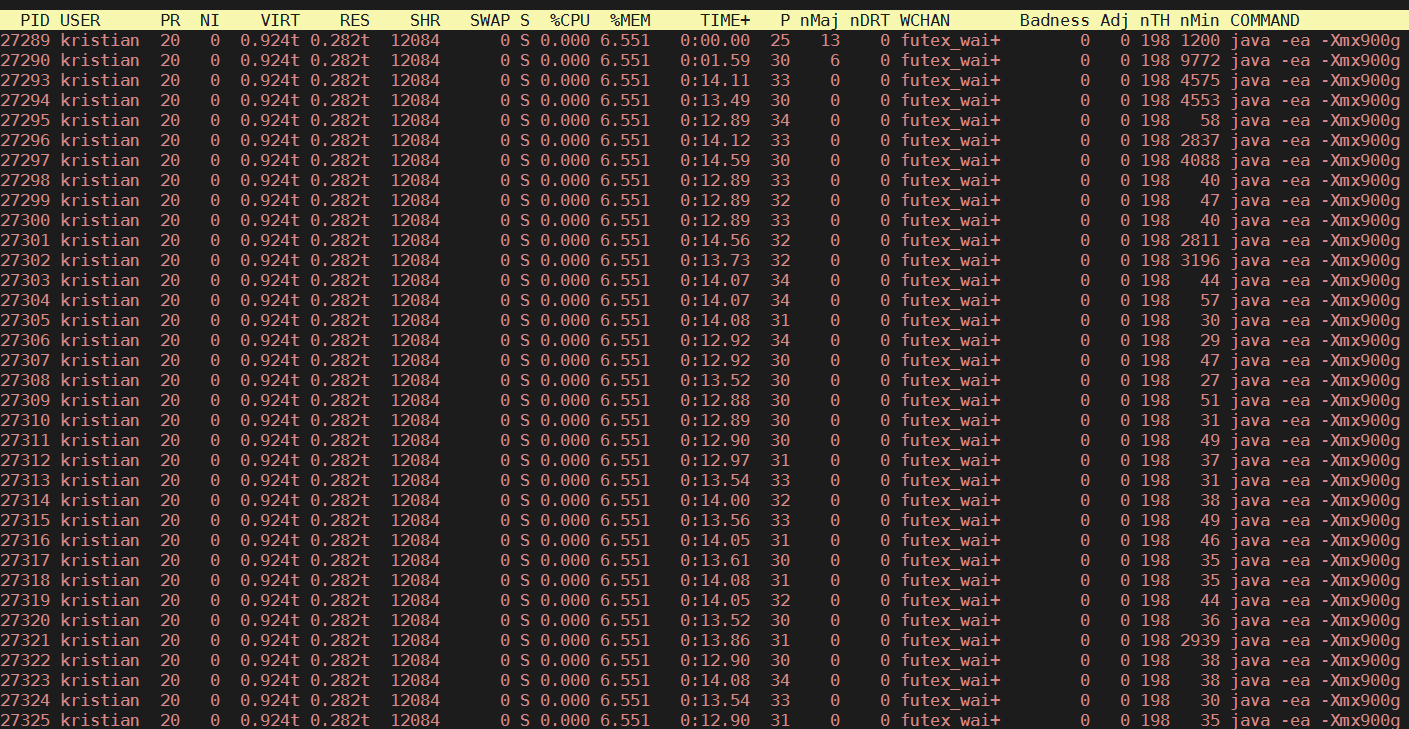Click the TIME+ value 0:13.49
Image resolution: width=1409 pixels, height=729 pixels.
[x=715, y=100]
